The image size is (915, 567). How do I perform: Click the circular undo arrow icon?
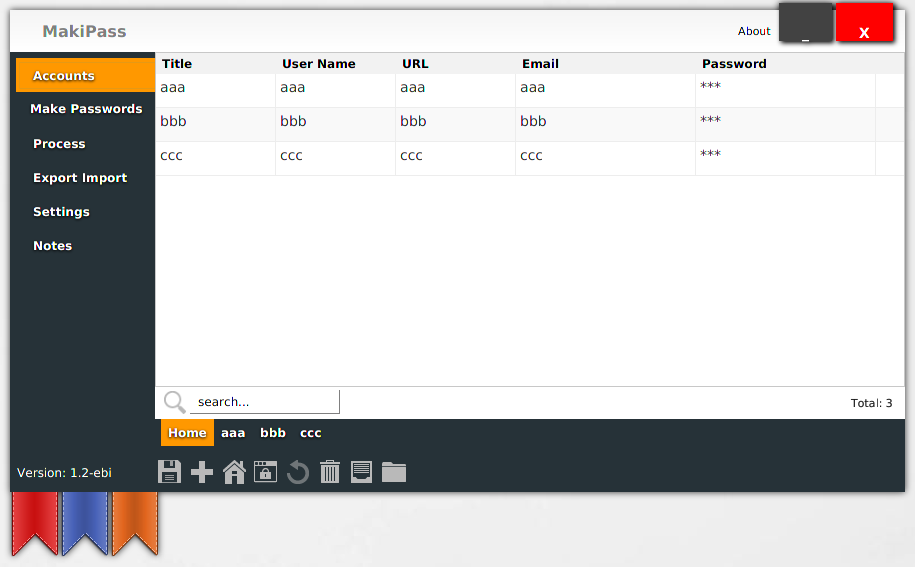pyautogui.click(x=298, y=472)
